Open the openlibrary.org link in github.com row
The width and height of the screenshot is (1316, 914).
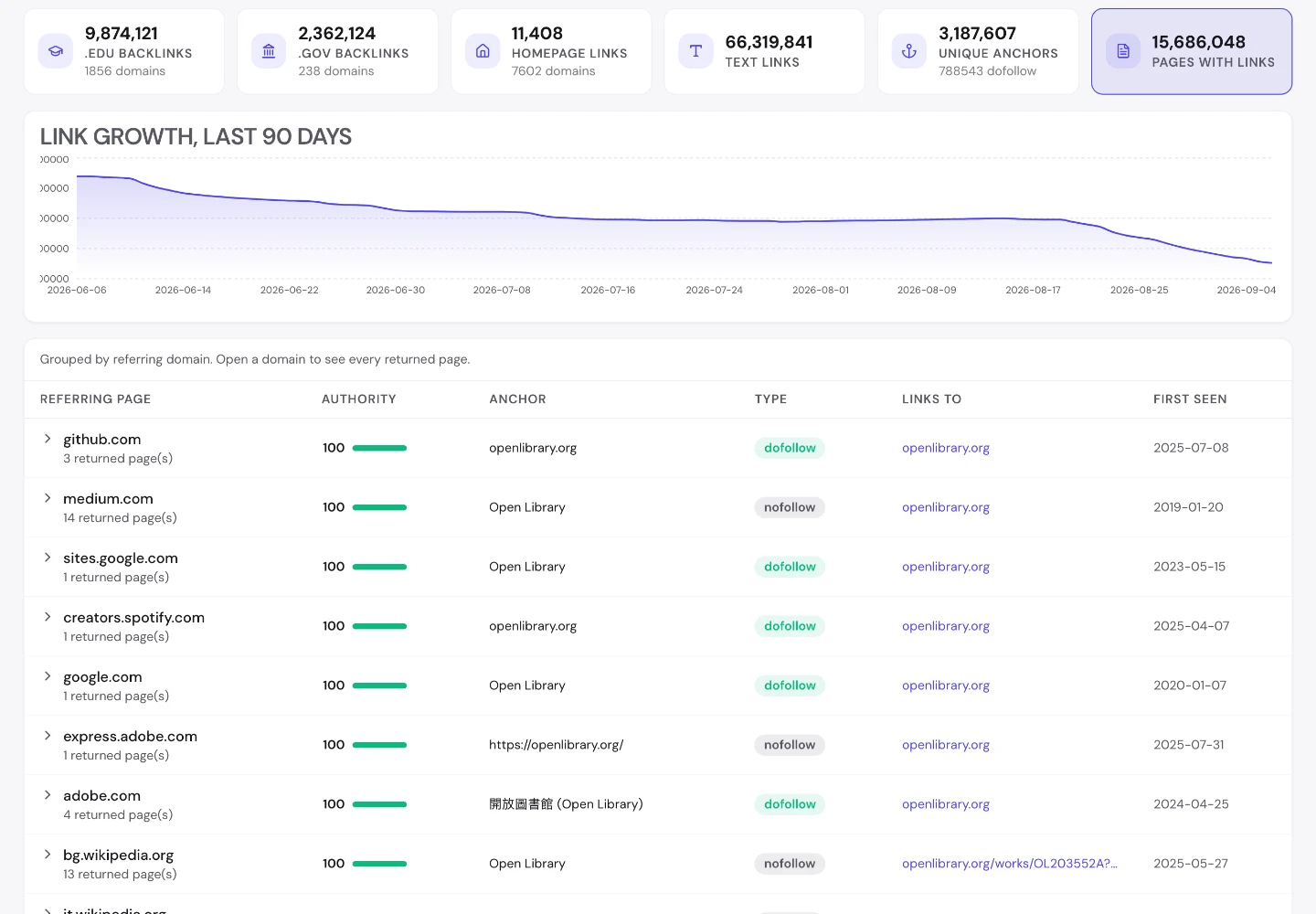946,448
